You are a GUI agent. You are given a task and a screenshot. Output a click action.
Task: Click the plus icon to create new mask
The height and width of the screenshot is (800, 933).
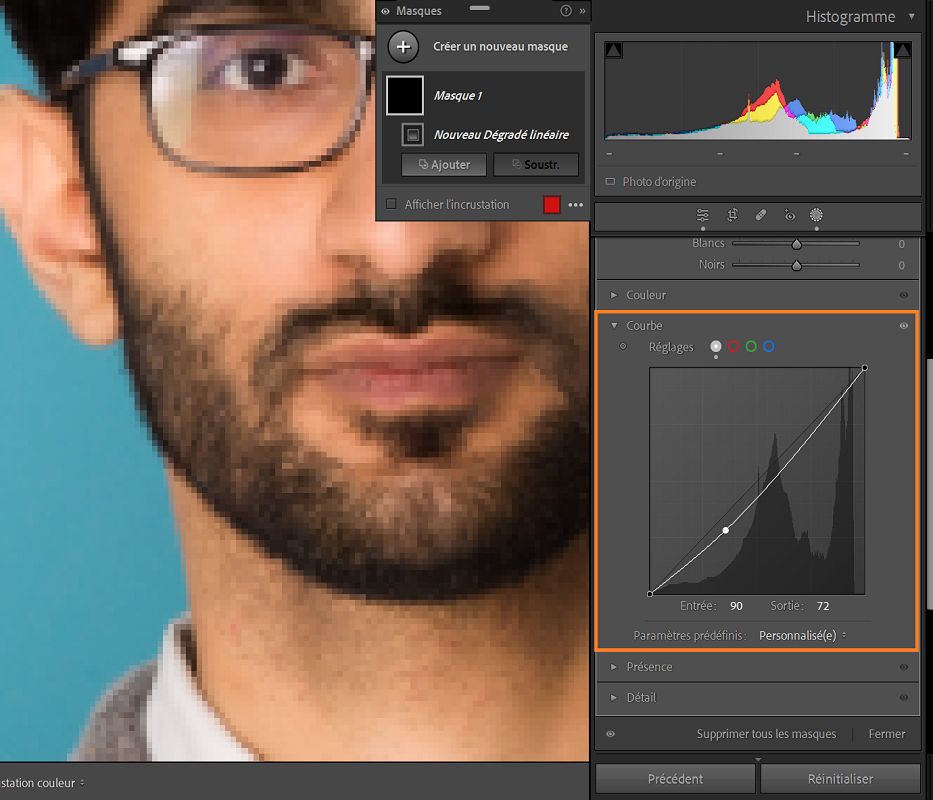[403, 46]
